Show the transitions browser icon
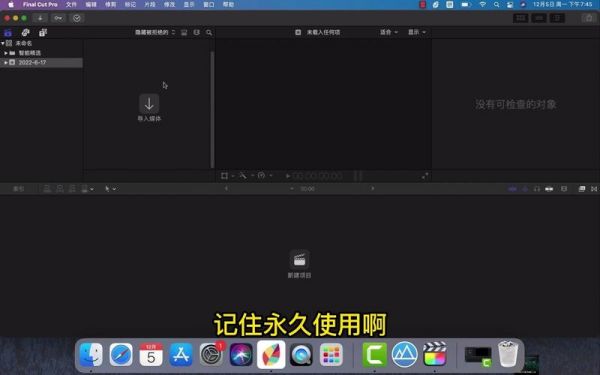 (593, 189)
